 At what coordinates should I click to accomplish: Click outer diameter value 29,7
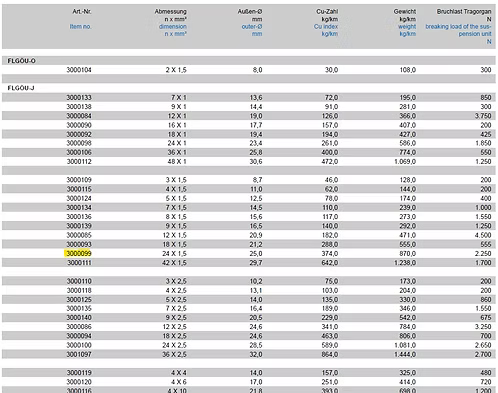coord(256,263)
